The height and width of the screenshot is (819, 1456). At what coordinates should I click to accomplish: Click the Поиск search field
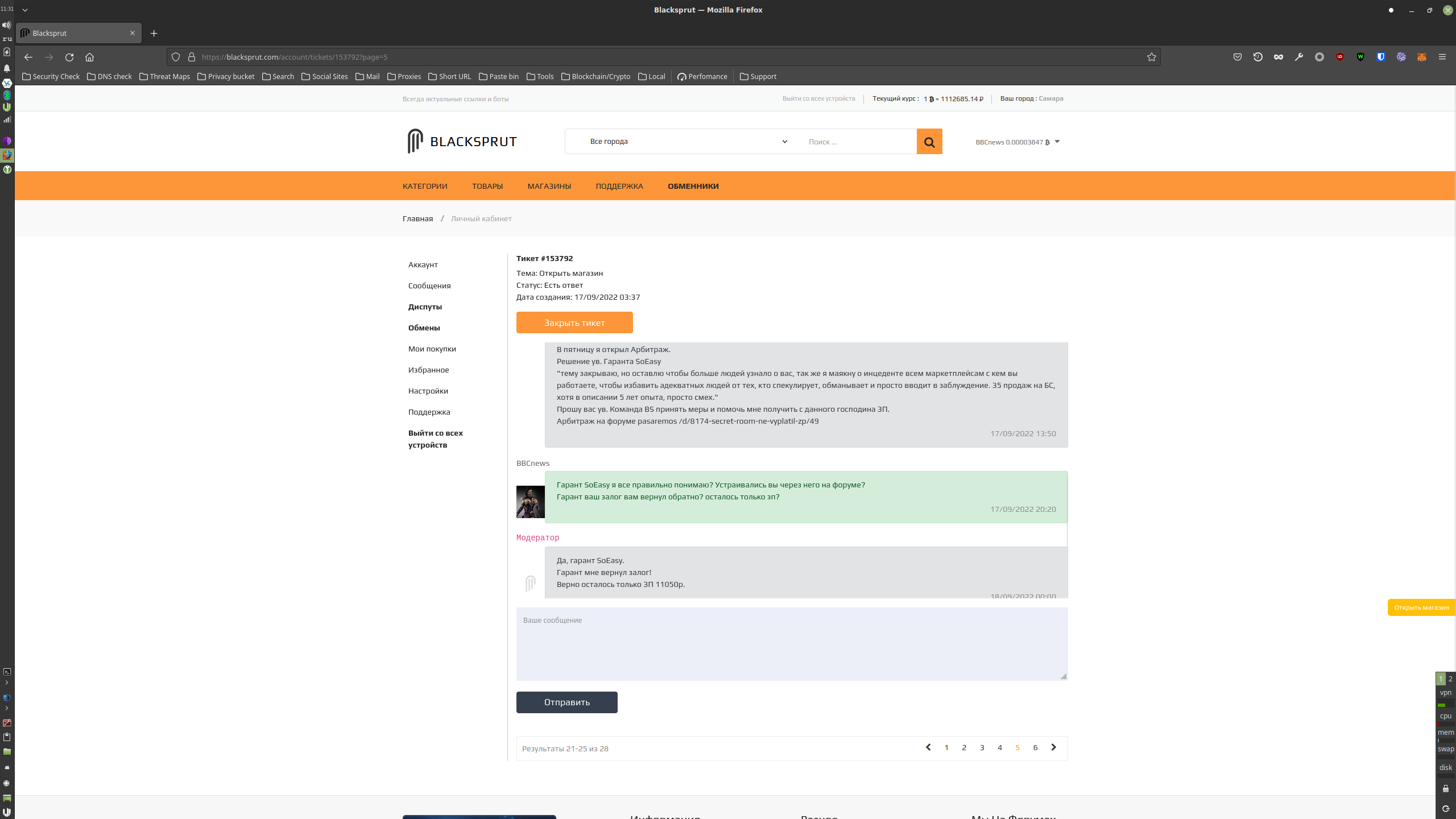(x=859, y=142)
